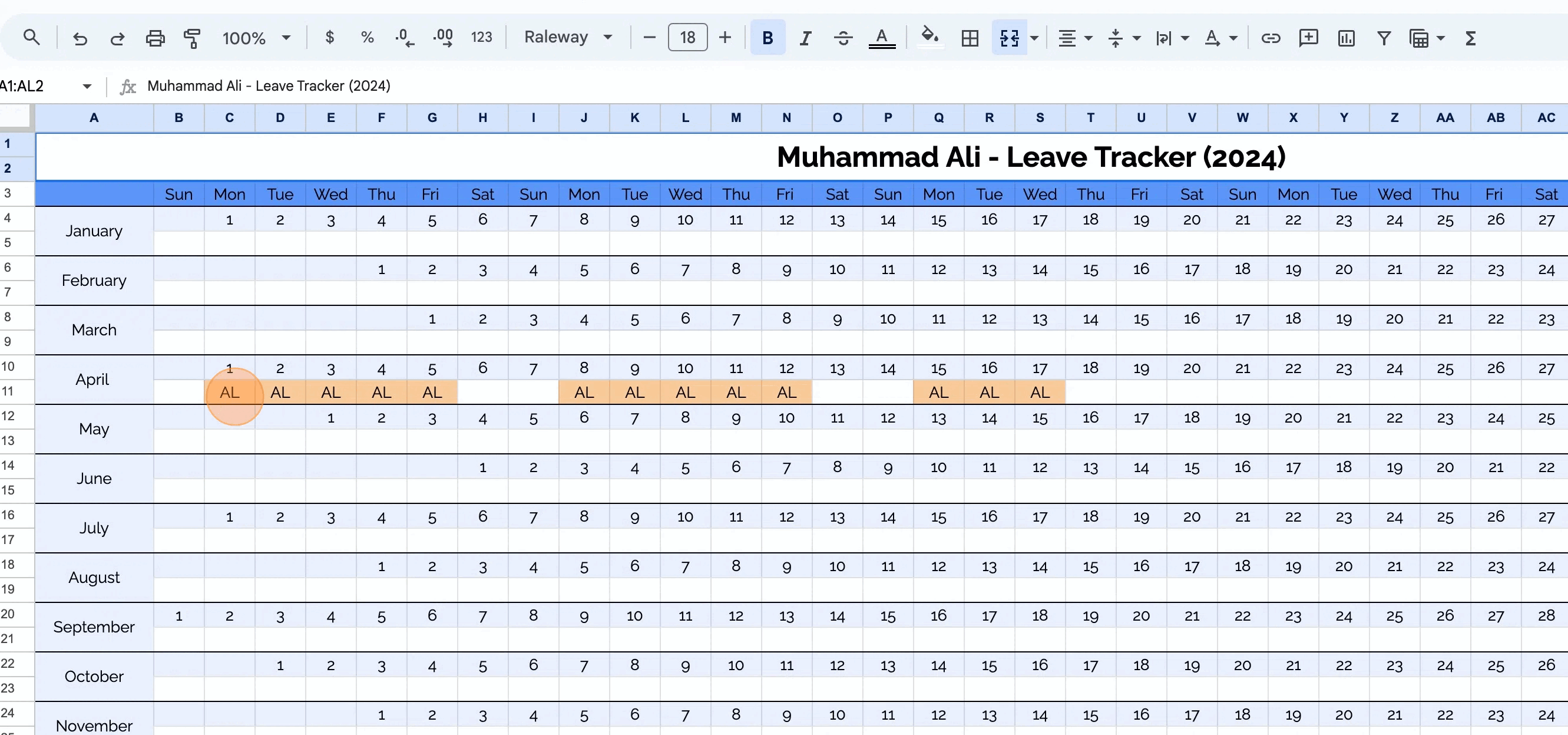Viewport: 1568px width, 735px height.
Task: Click the search magnifier icon
Action: pos(31,38)
